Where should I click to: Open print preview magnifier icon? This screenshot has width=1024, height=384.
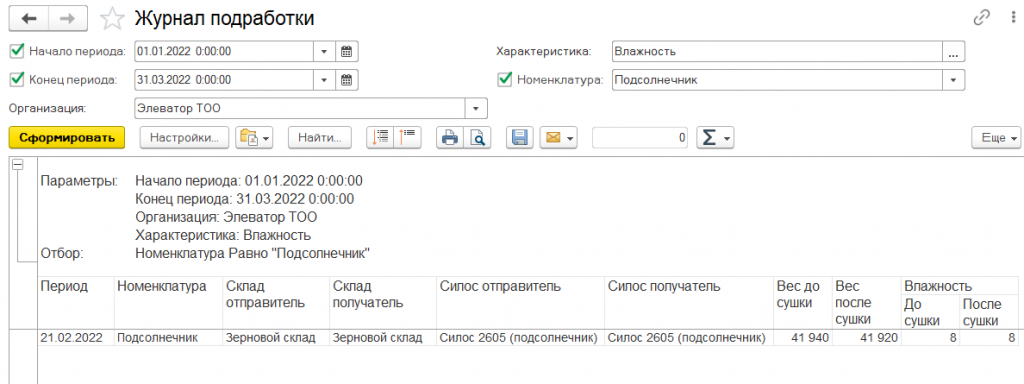coord(477,137)
